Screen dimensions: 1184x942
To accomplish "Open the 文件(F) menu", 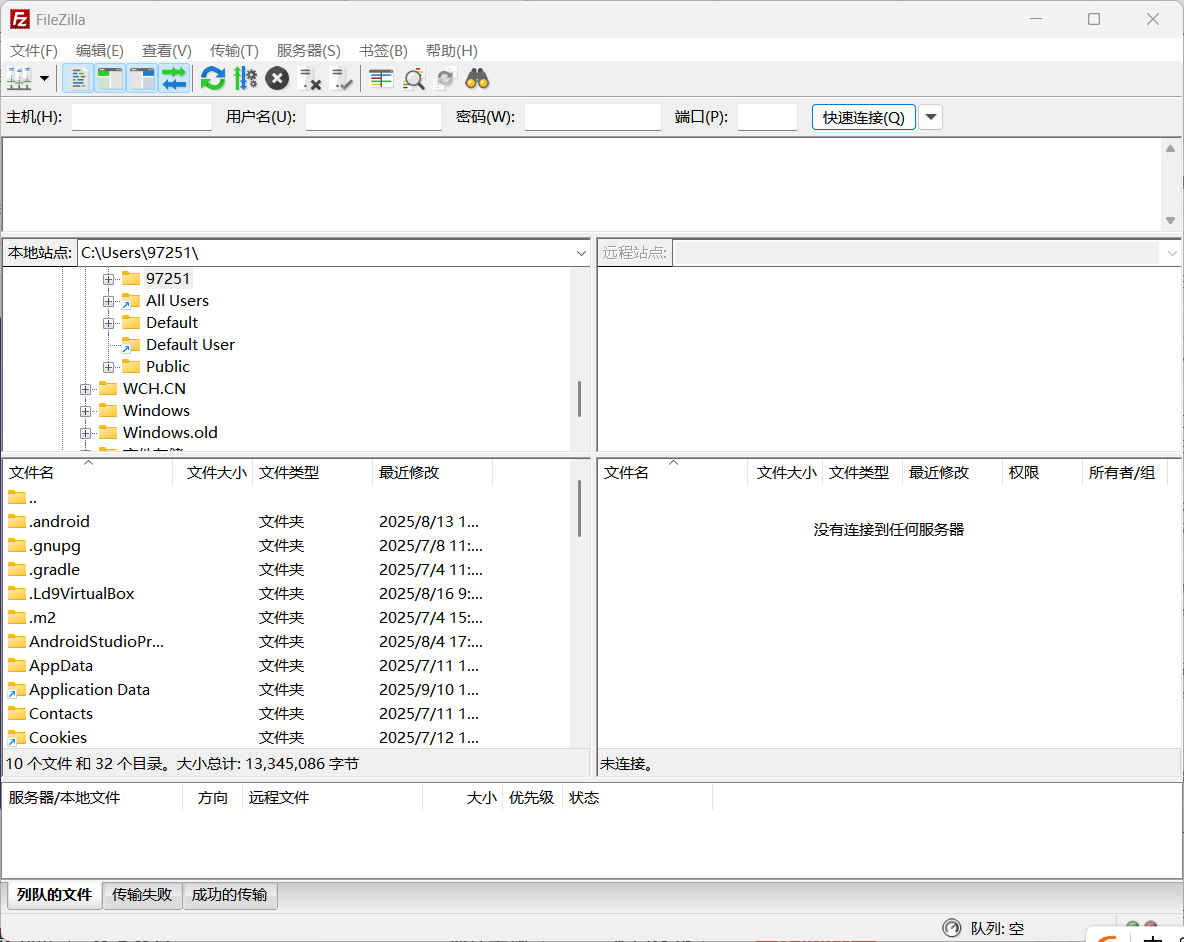I will 34,51.
